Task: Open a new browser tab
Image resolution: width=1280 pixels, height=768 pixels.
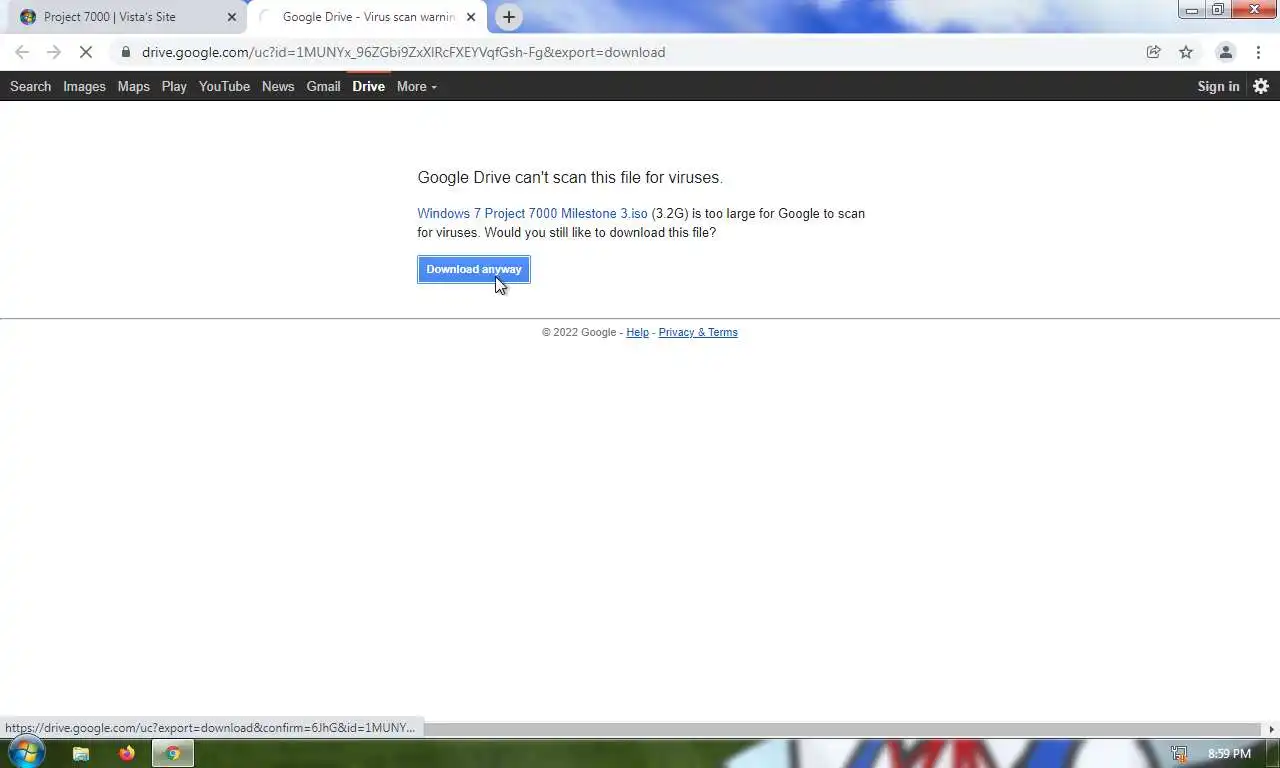Action: (x=509, y=17)
